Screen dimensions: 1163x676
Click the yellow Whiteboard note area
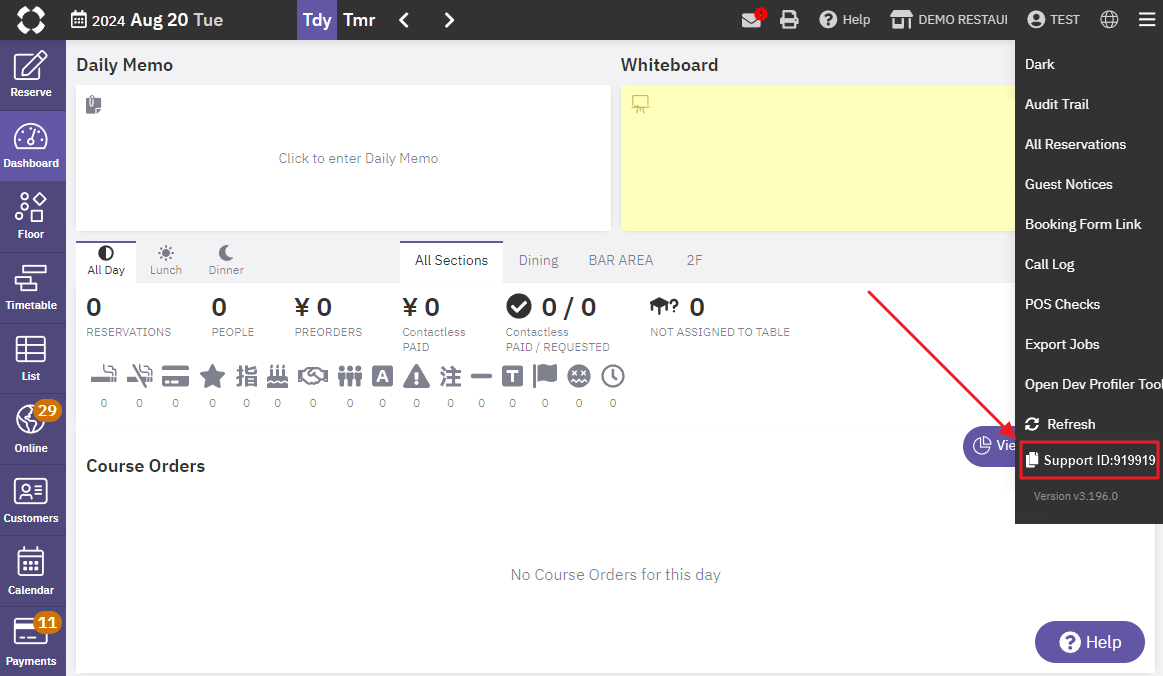pyautogui.click(x=817, y=158)
